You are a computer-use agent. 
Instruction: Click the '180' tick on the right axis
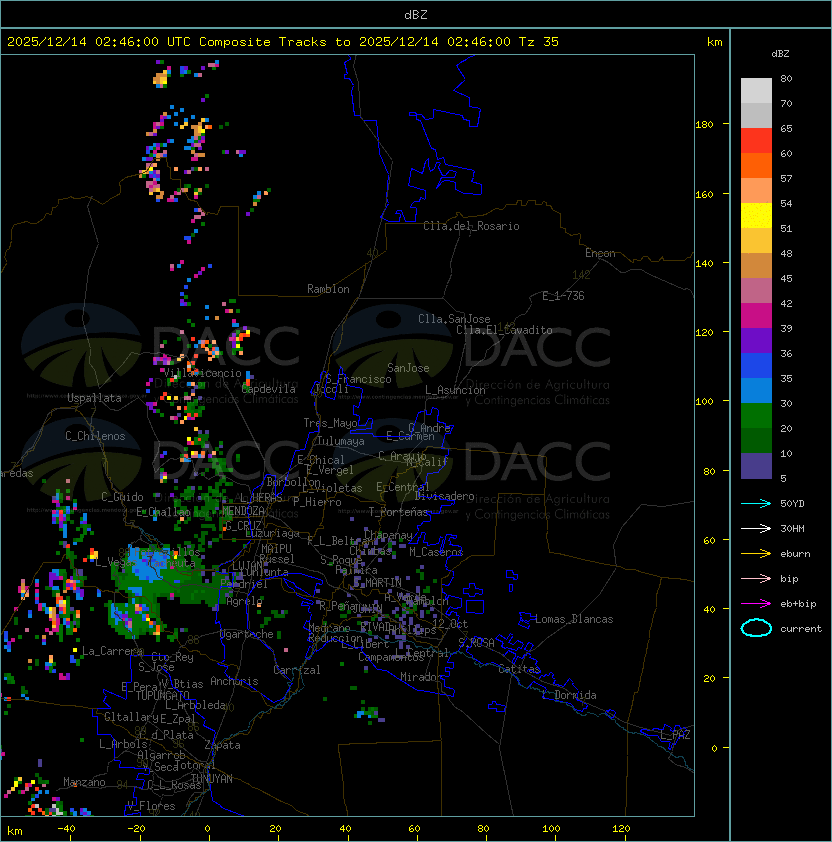click(704, 125)
